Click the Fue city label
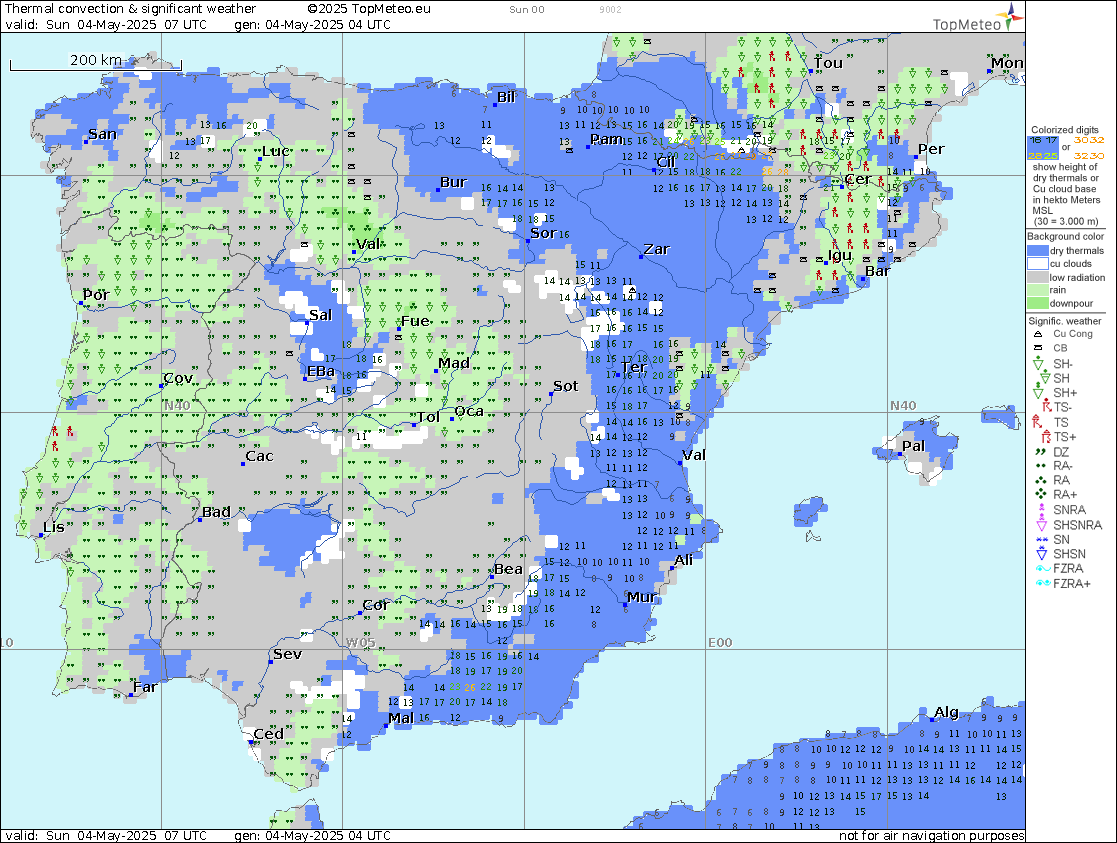The width and height of the screenshot is (1117, 843). 415,321
